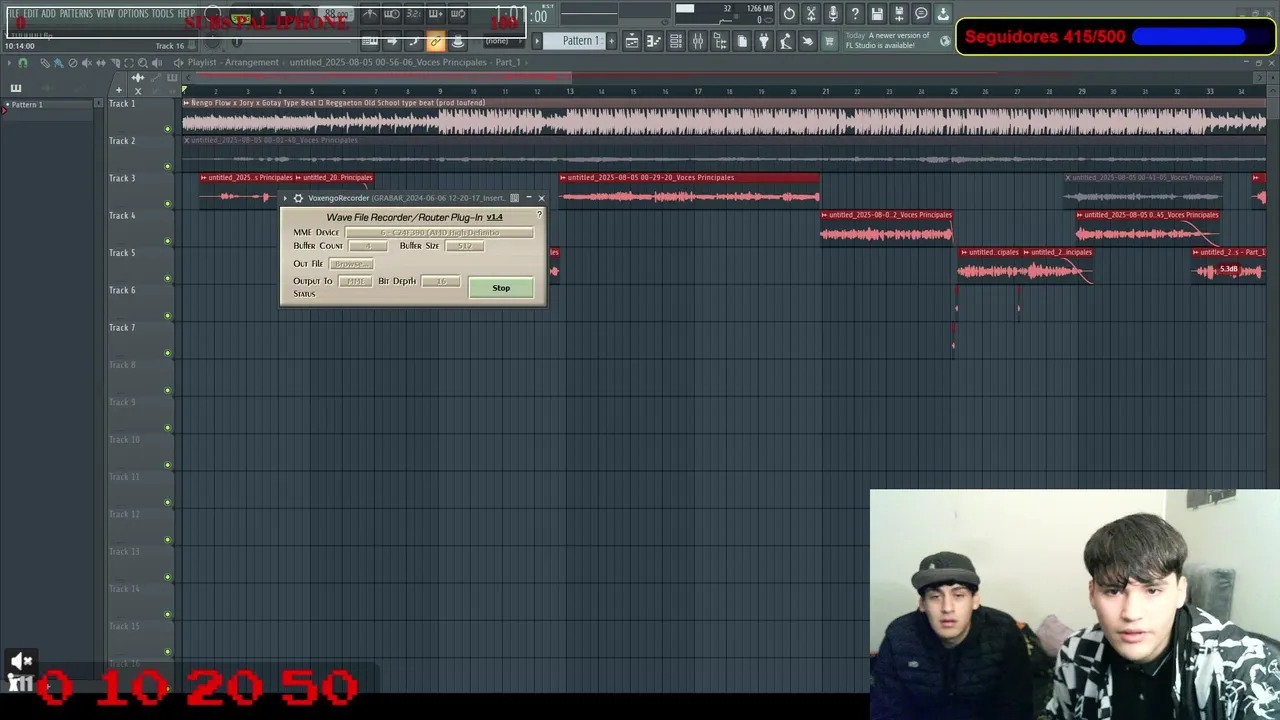Open the OPTIONS menu
1280x720 pixels.
133,13
